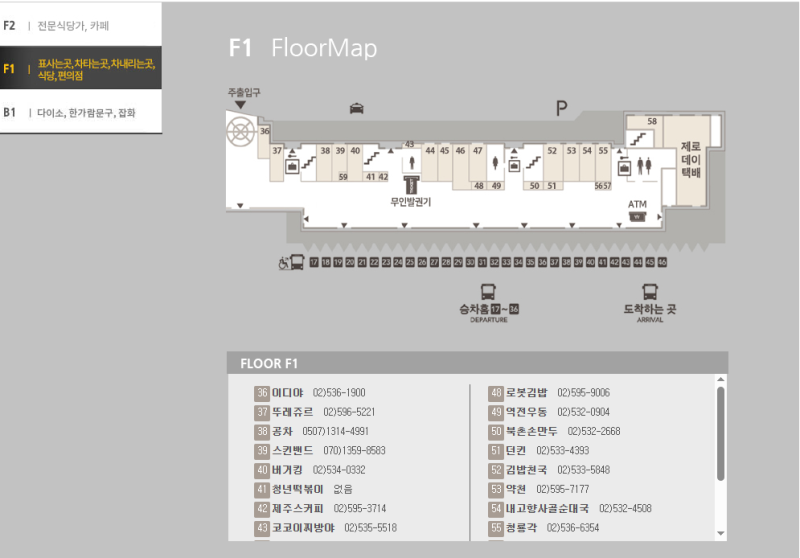Screen dimensions: 800x558
Task: Select store 38 공차 in the list
Action: coord(311,432)
